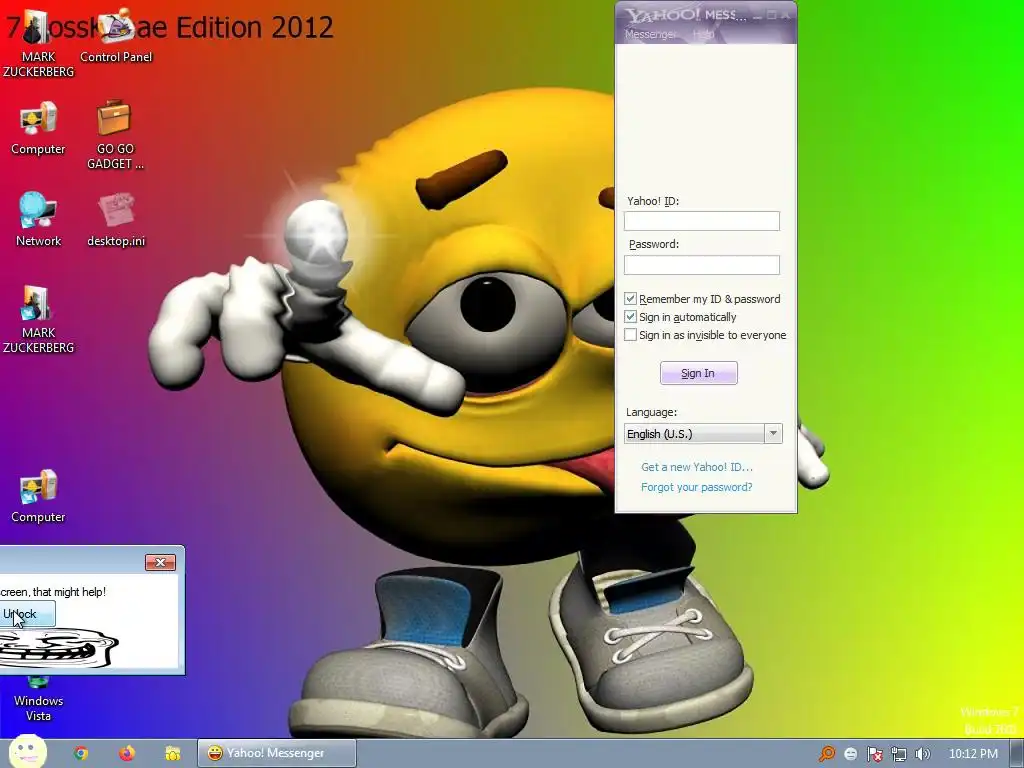Open the network tray icon
1024x768 pixels.
tap(899, 754)
